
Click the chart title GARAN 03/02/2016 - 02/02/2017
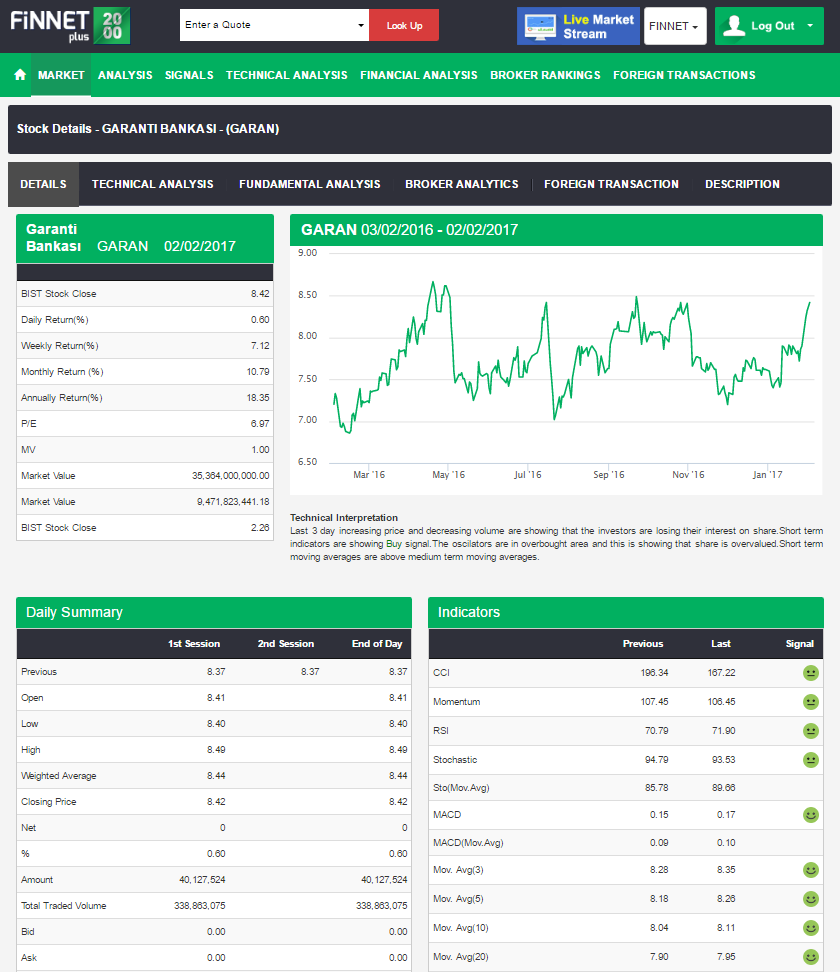(x=409, y=230)
